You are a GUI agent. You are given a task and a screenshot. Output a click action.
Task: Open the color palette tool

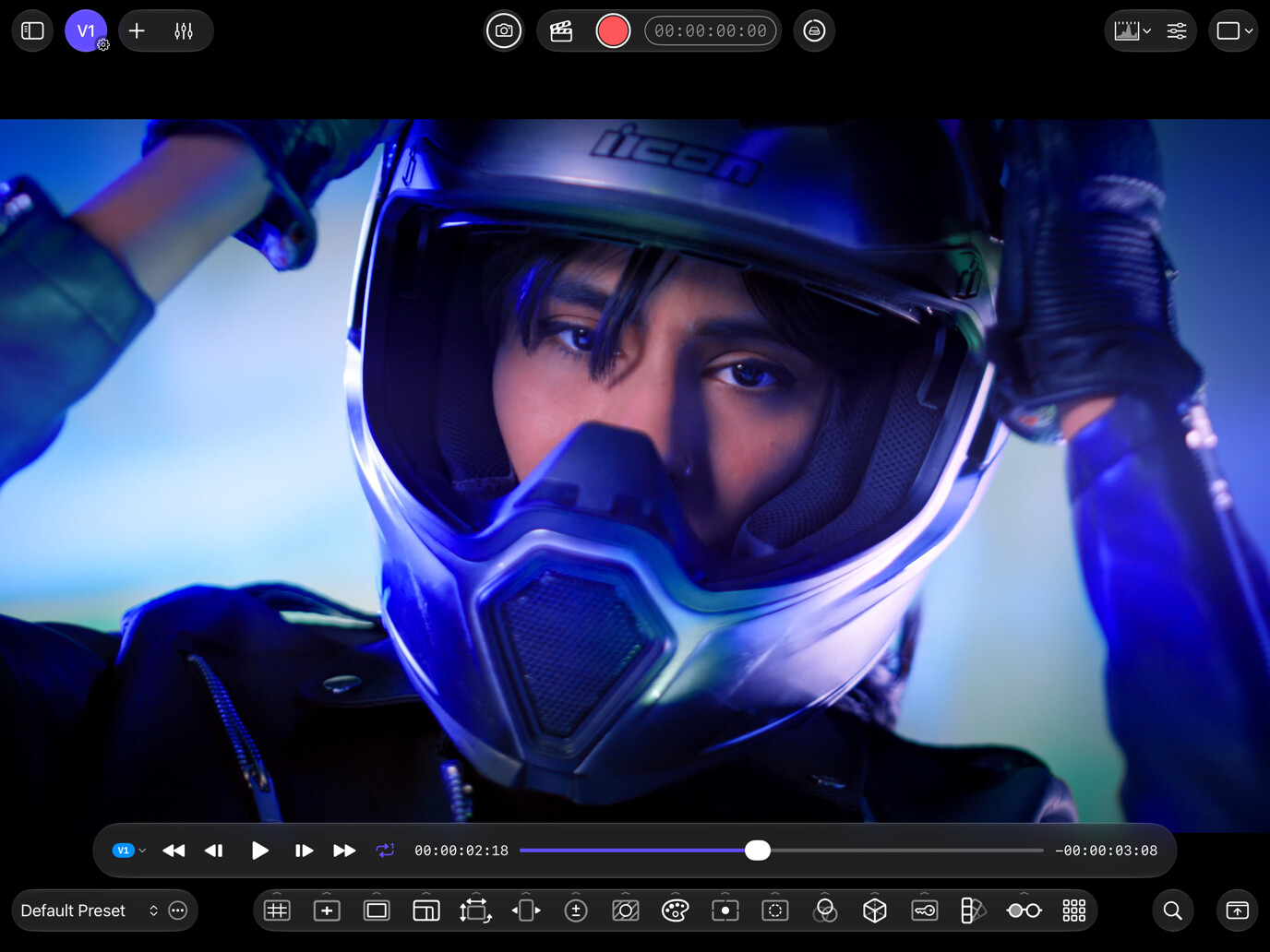tap(676, 910)
